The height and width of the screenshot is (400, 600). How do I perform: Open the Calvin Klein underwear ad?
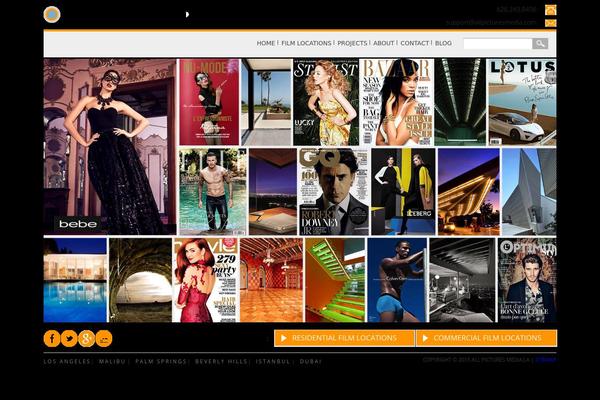click(x=397, y=280)
